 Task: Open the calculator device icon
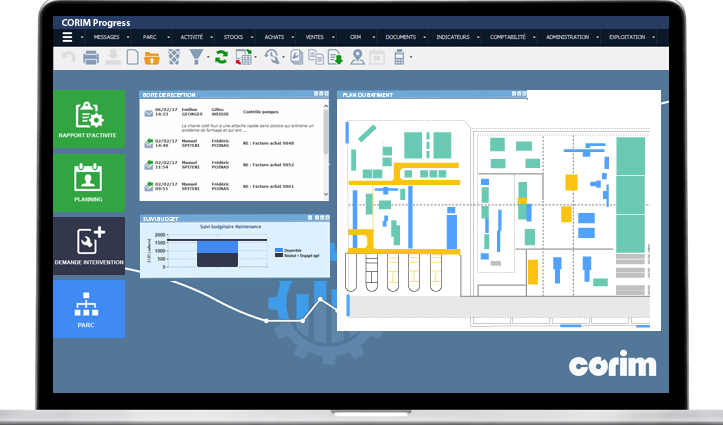click(399, 57)
